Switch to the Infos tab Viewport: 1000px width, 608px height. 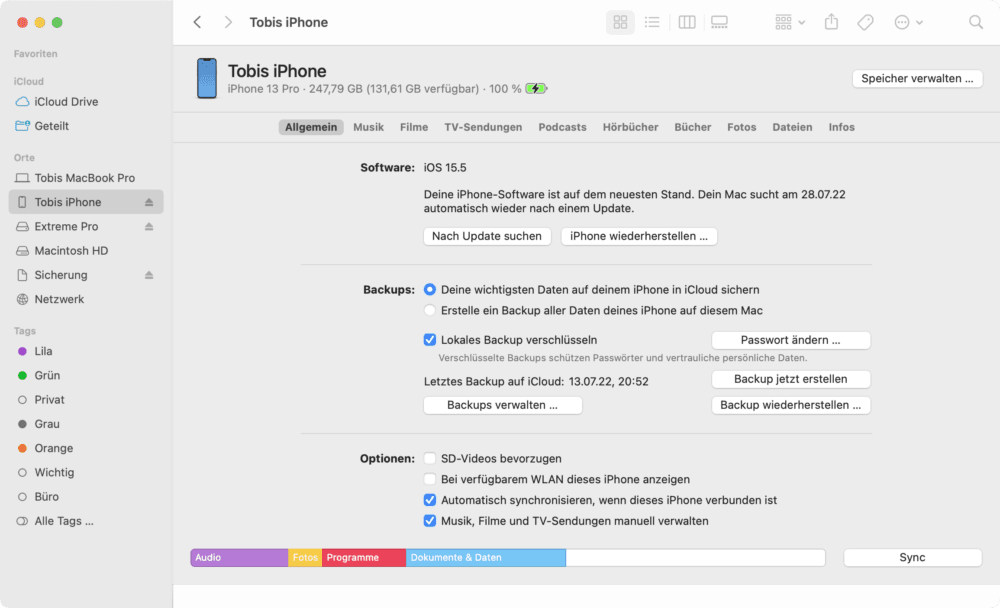click(x=841, y=127)
